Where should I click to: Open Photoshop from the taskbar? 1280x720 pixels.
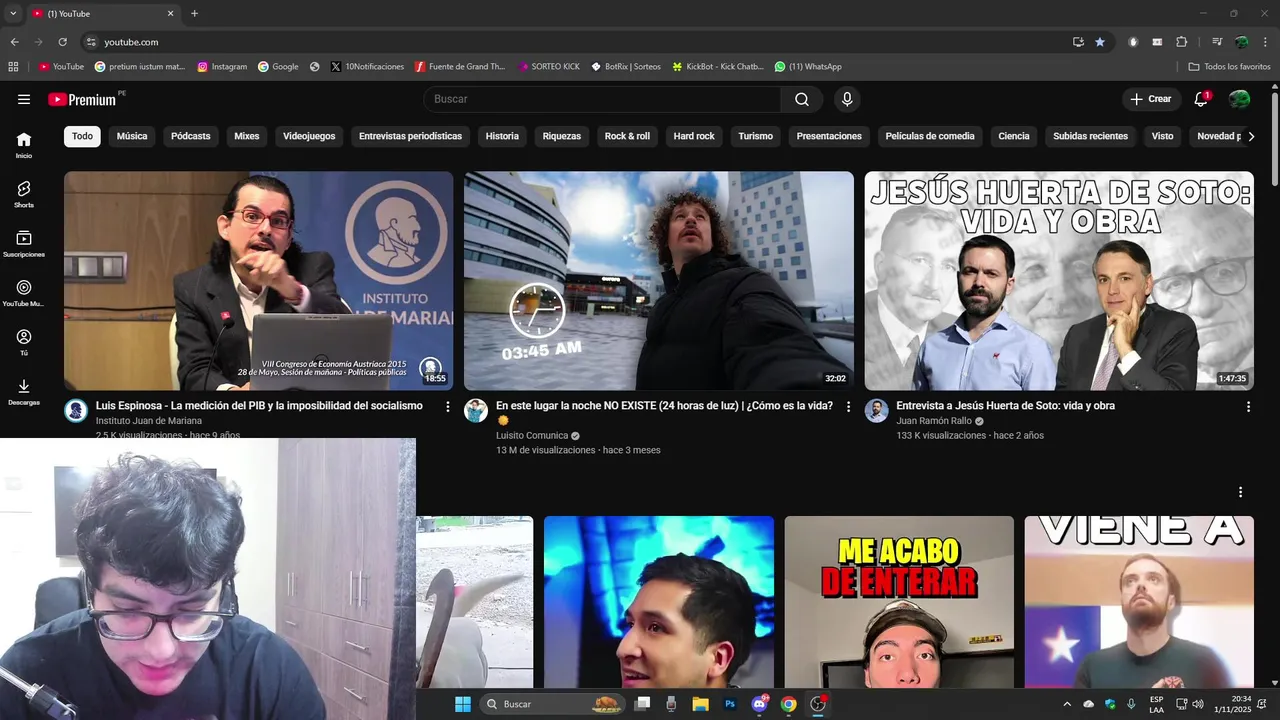coord(730,704)
